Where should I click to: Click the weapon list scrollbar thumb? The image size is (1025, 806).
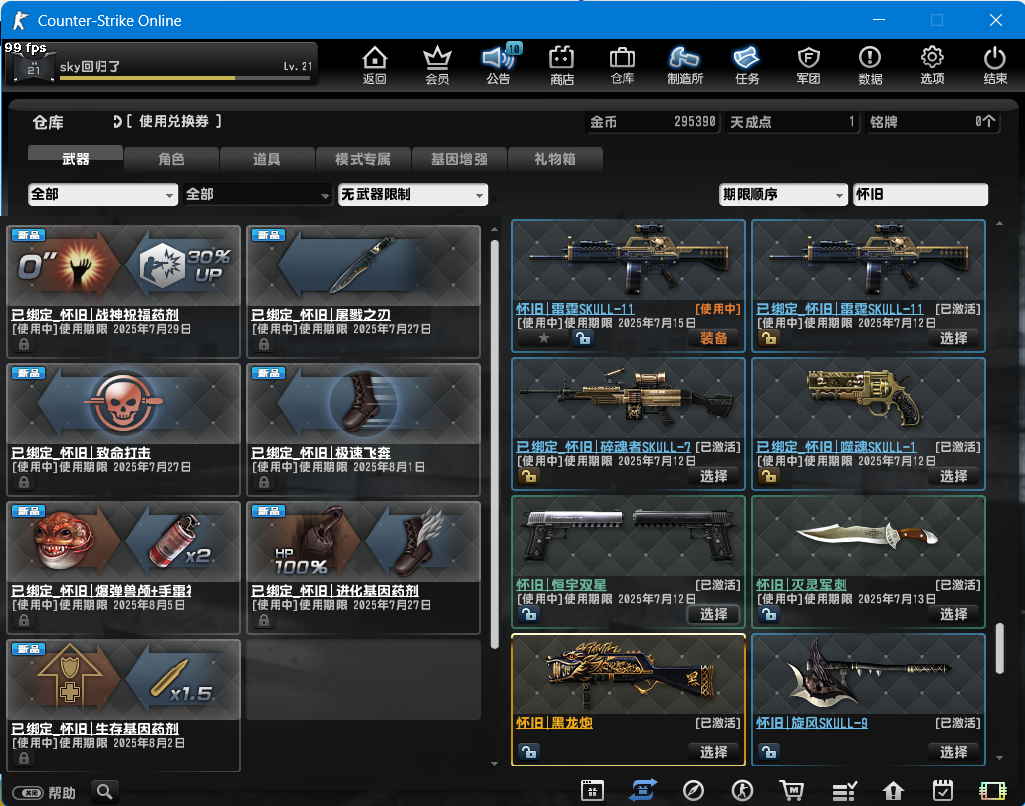point(999,648)
